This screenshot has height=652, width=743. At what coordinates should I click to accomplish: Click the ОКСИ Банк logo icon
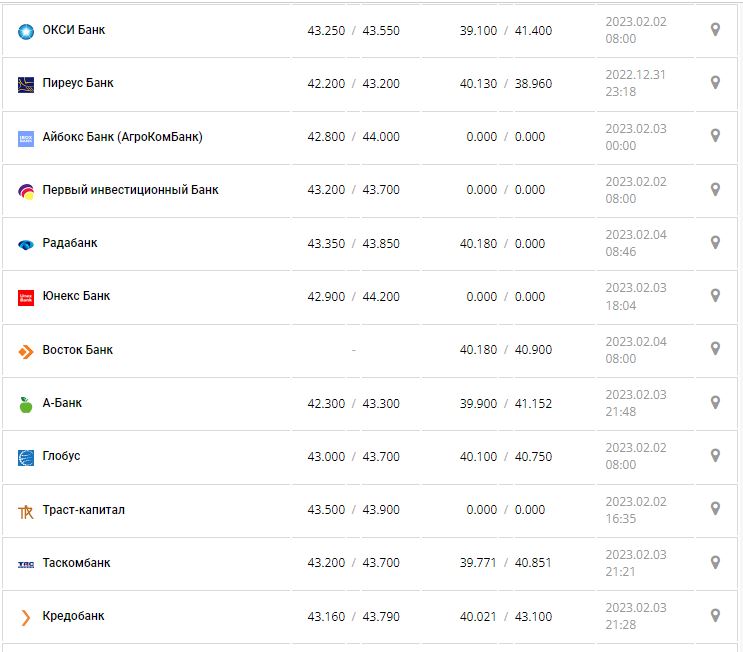[26, 31]
